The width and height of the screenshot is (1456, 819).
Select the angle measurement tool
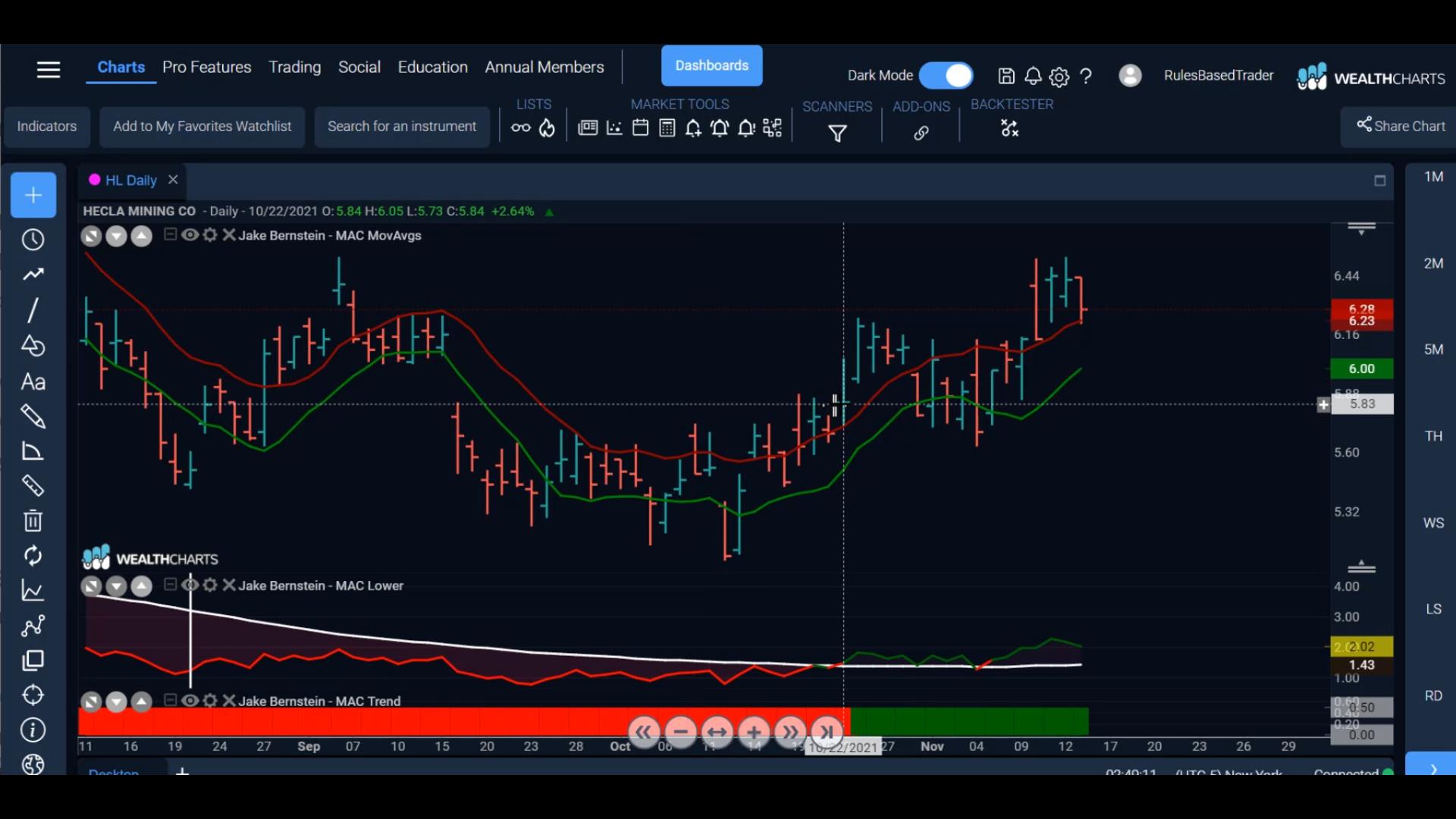(x=33, y=452)
